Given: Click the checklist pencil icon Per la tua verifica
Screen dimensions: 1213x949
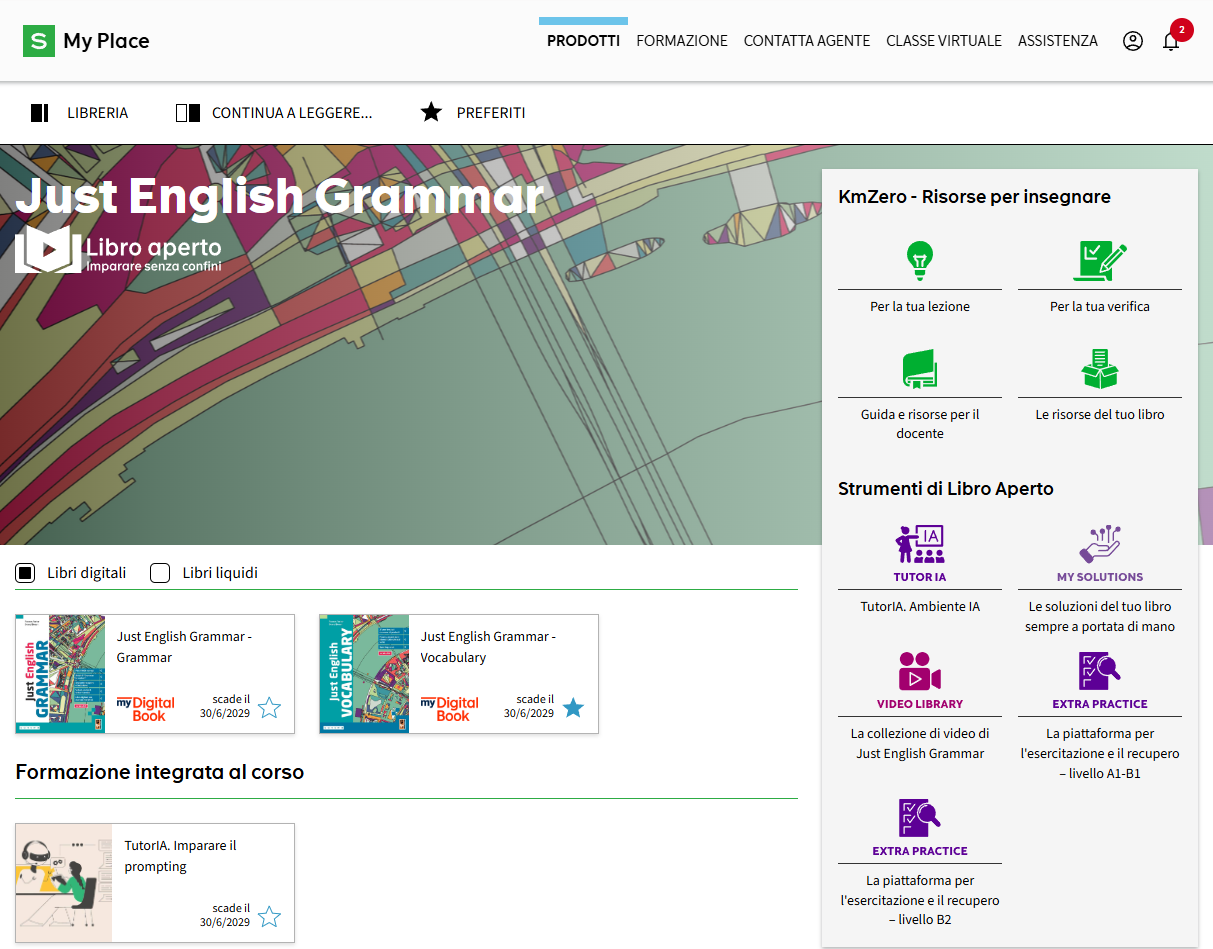Looking at the screenshot, I should coord(1100,262).
